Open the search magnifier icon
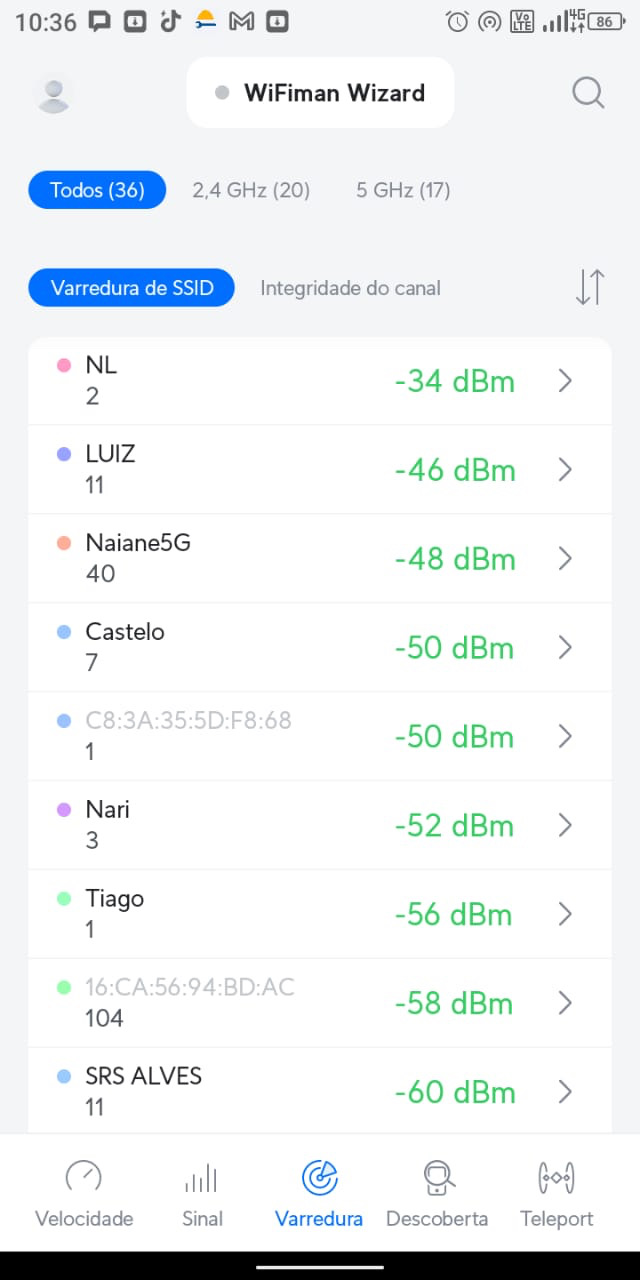Viewport: 640px width, 1280px height. (588, 93)
